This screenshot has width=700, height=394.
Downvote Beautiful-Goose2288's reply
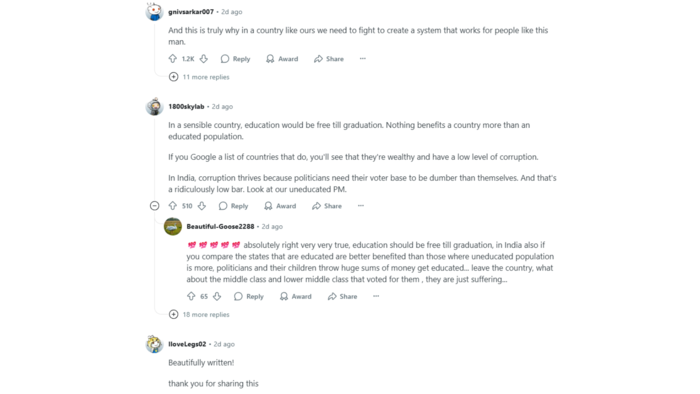coord(217,296)
